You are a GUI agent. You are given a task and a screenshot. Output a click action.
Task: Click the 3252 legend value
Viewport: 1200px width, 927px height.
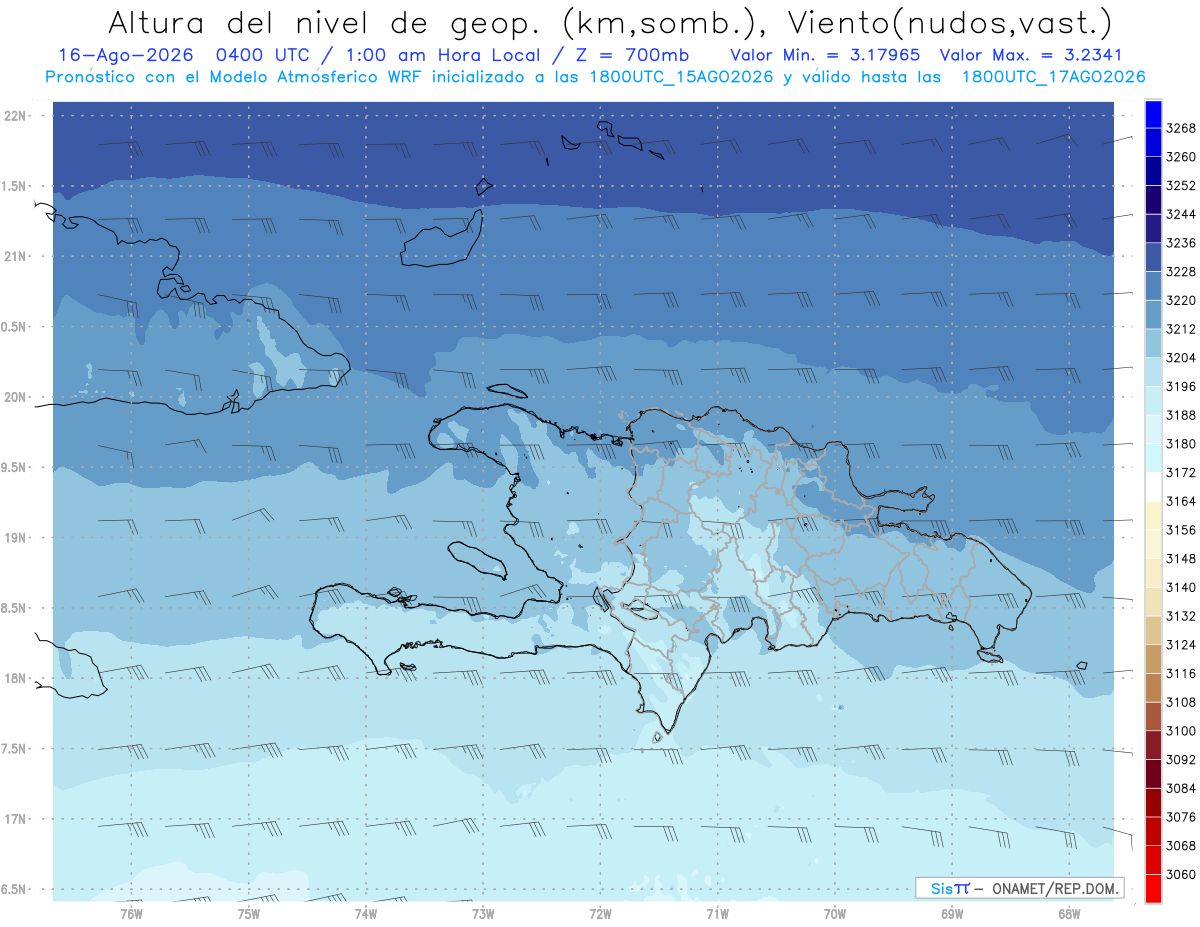pyautogui.click(x=1180, y=186)
